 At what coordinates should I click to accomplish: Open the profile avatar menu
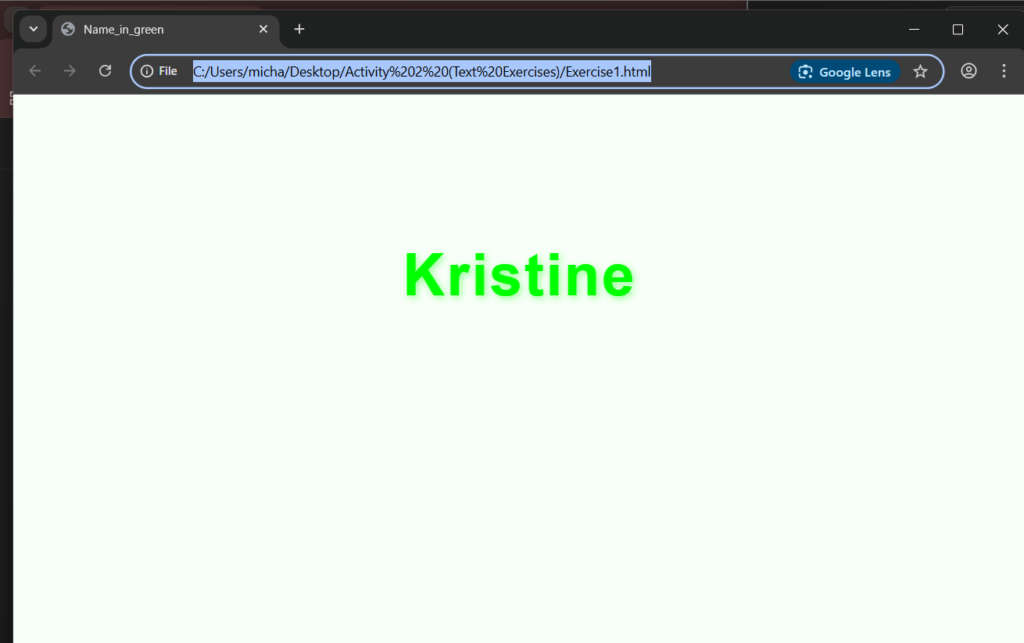[x=968, y=71]
